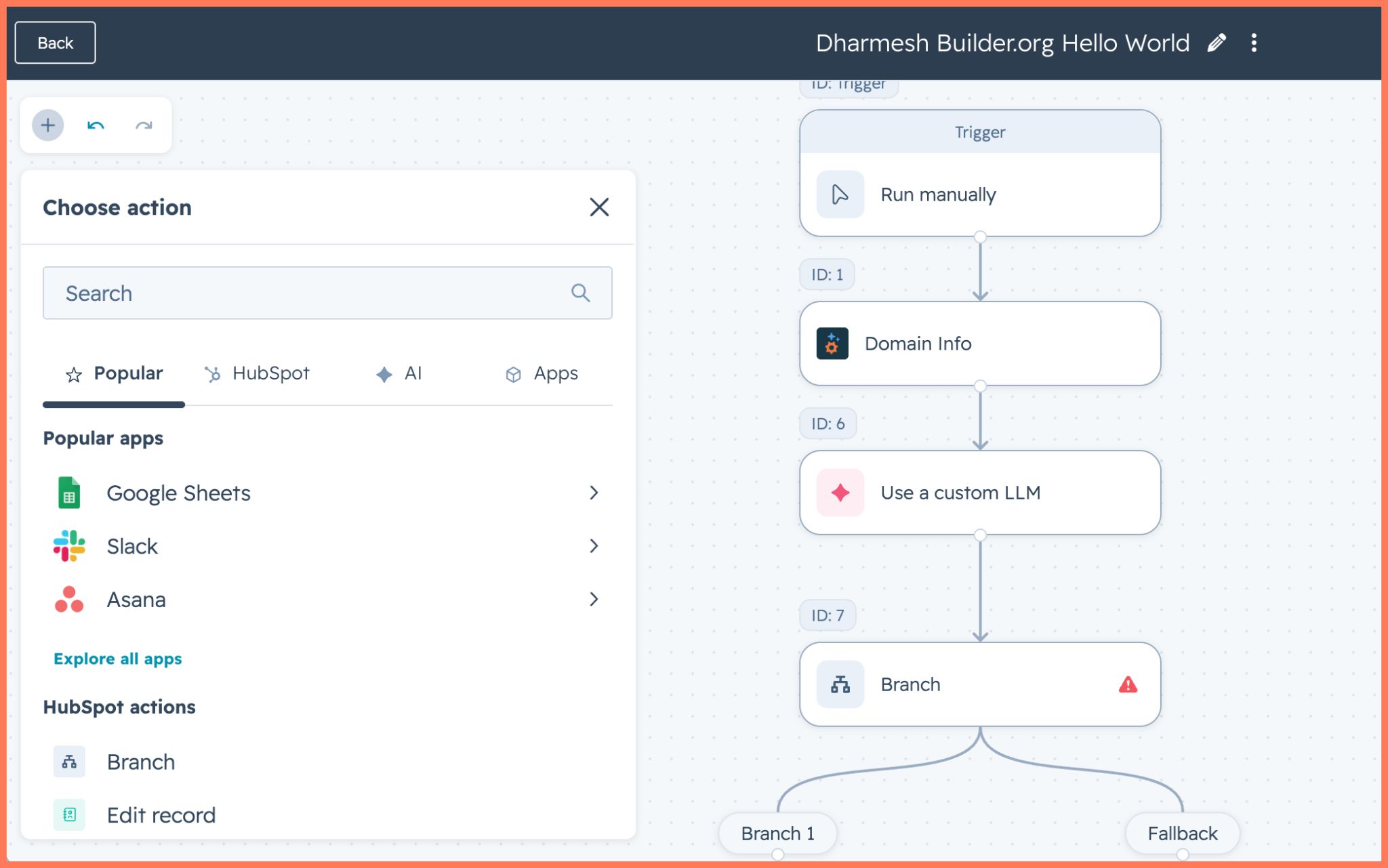1388x868 pixels.
Task: Add a new step with plus icon
Action: (48, 125)
